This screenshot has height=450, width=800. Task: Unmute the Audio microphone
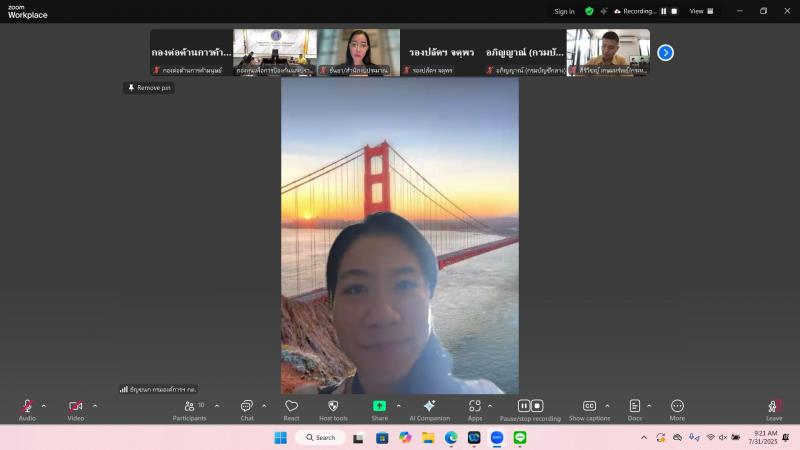point(27,410)
